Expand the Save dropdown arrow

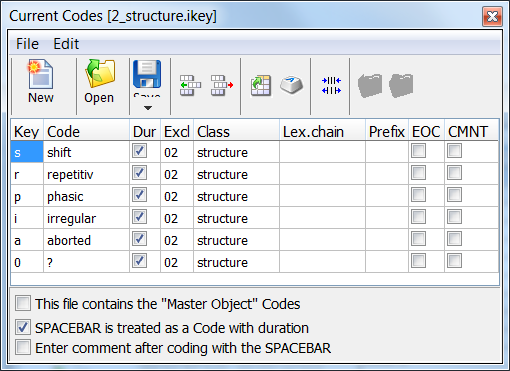click(148, 108)
